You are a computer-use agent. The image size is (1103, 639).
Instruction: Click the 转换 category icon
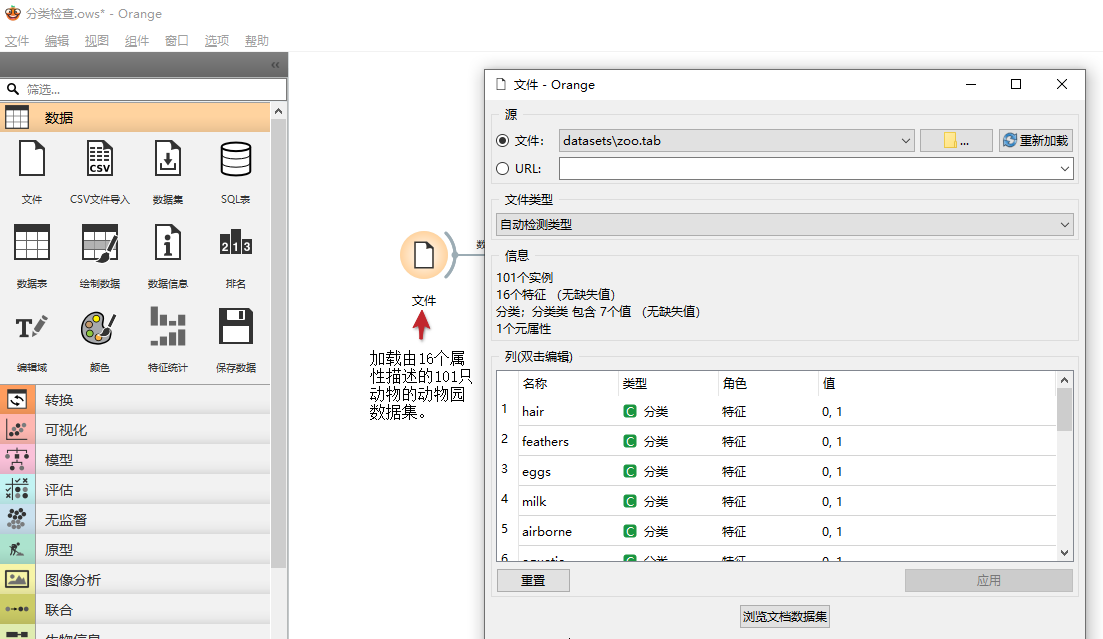17,400
